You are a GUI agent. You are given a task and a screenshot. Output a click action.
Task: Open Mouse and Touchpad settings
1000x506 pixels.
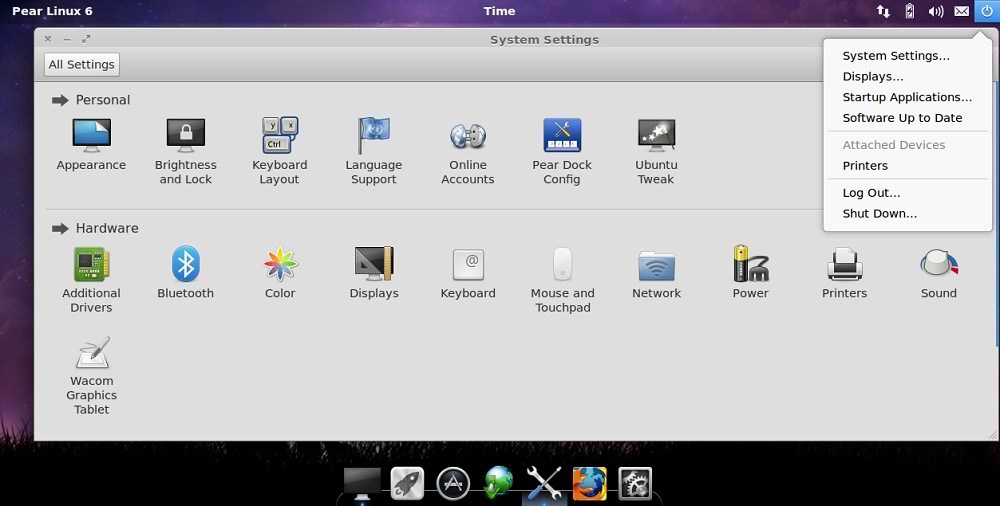pos(562,280)
